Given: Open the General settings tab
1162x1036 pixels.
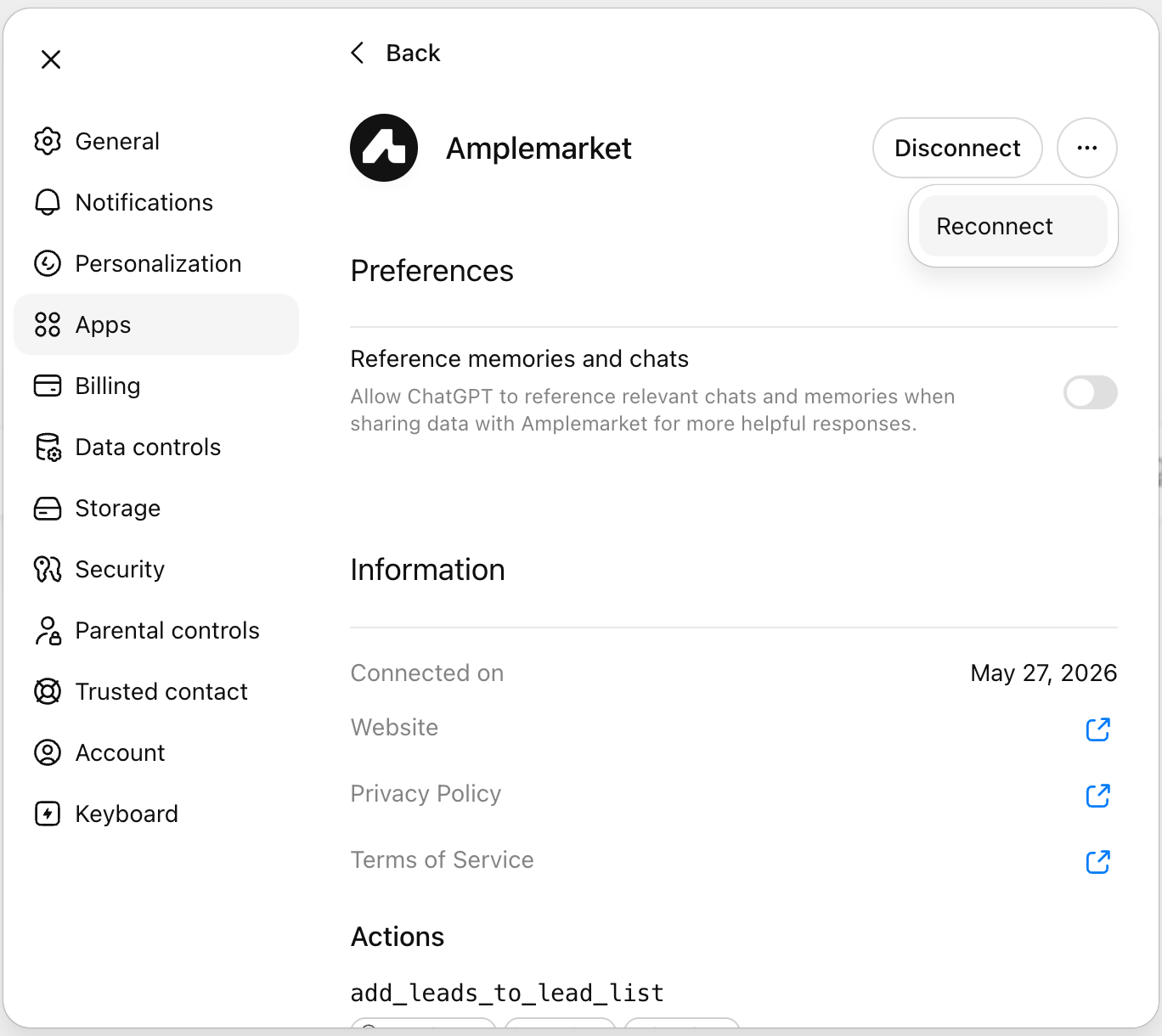Looking at the screenshot, I should click(x=156, y=141).
